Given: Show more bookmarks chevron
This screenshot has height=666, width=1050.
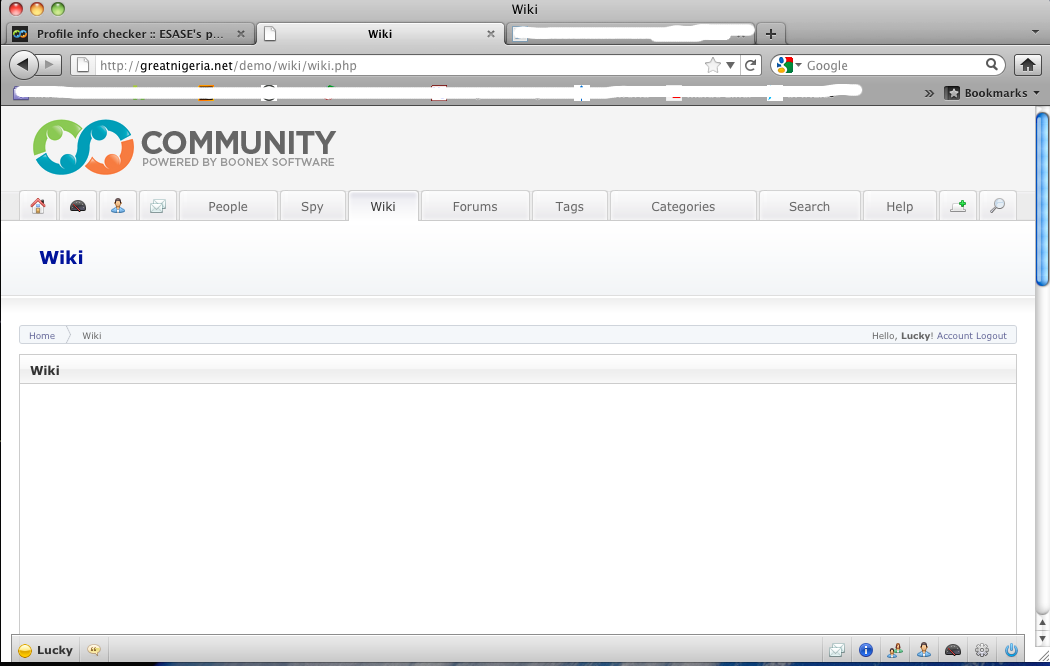Looking at the screenshot, I should click(929, 93).
